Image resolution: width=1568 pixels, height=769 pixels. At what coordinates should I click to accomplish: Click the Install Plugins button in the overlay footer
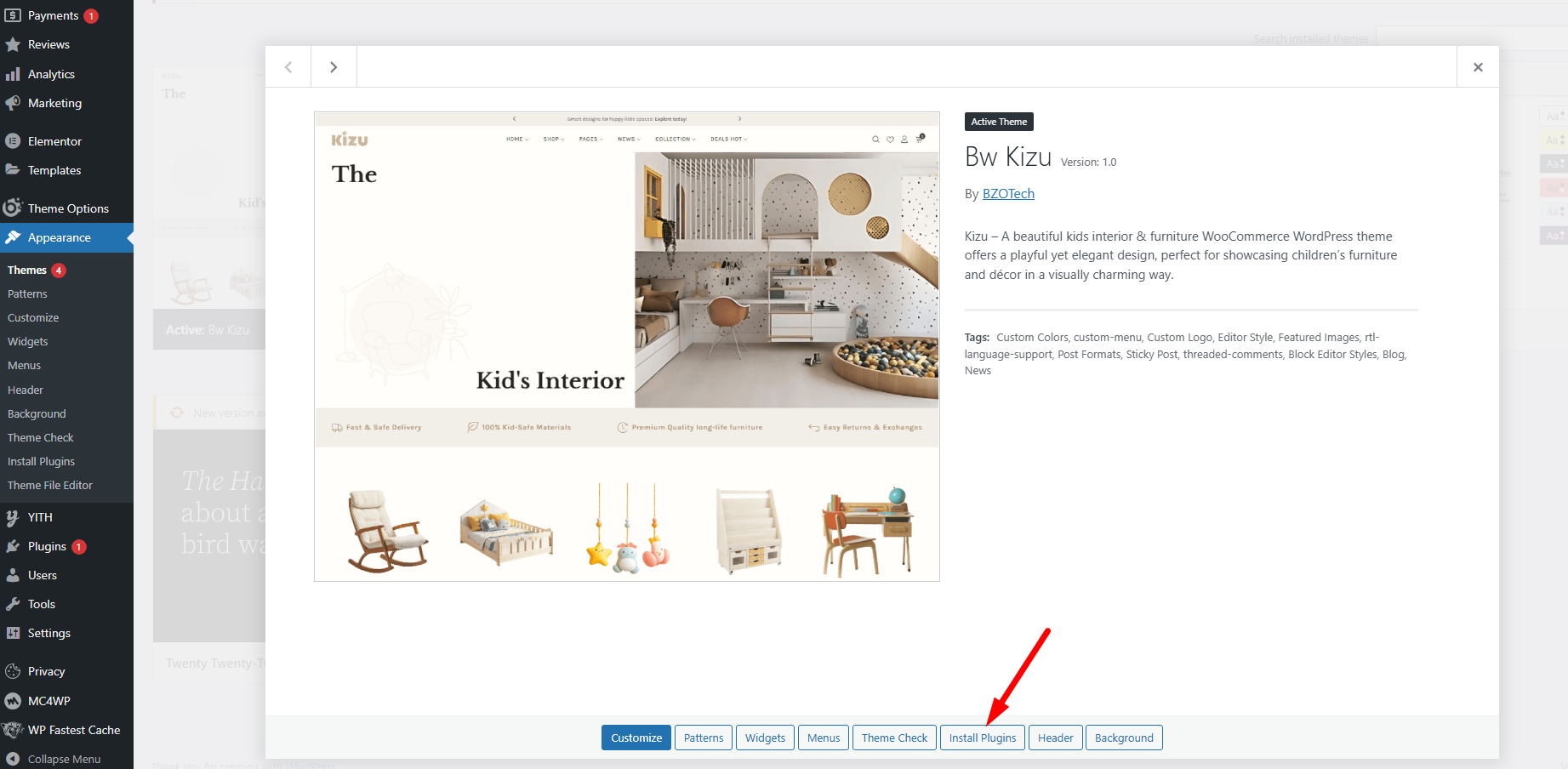tap(983, 738)
